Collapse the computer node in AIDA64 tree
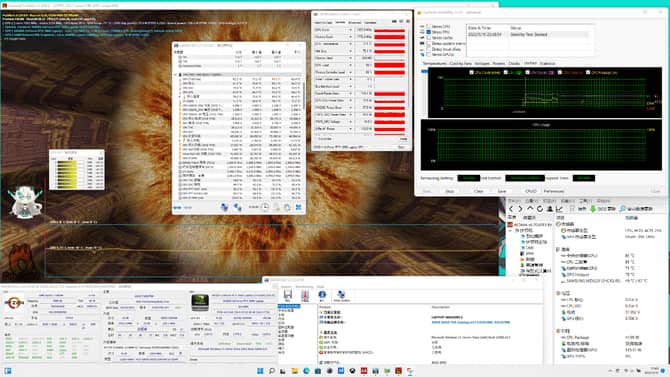The width and height of the screenshot is (670, 377). point(510,230)
